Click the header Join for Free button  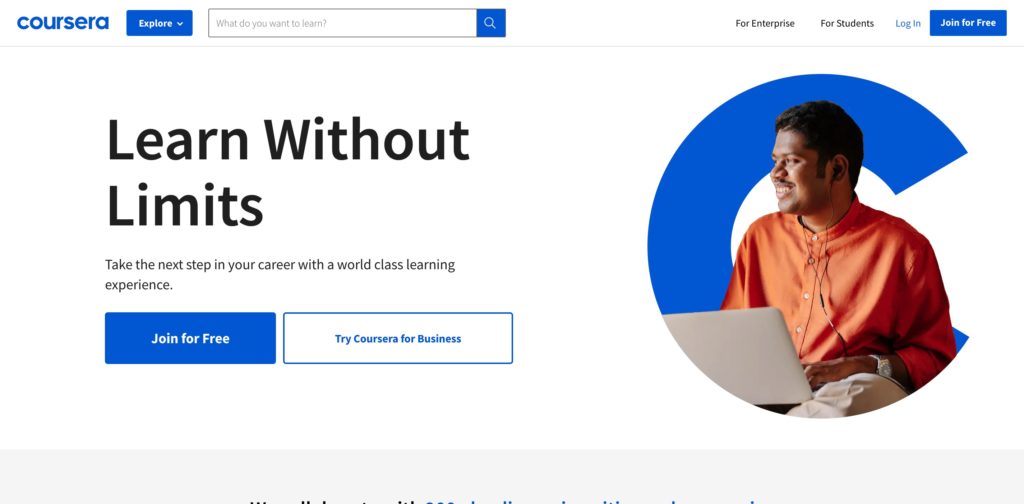pyautogui.click(x=968, y=23)
